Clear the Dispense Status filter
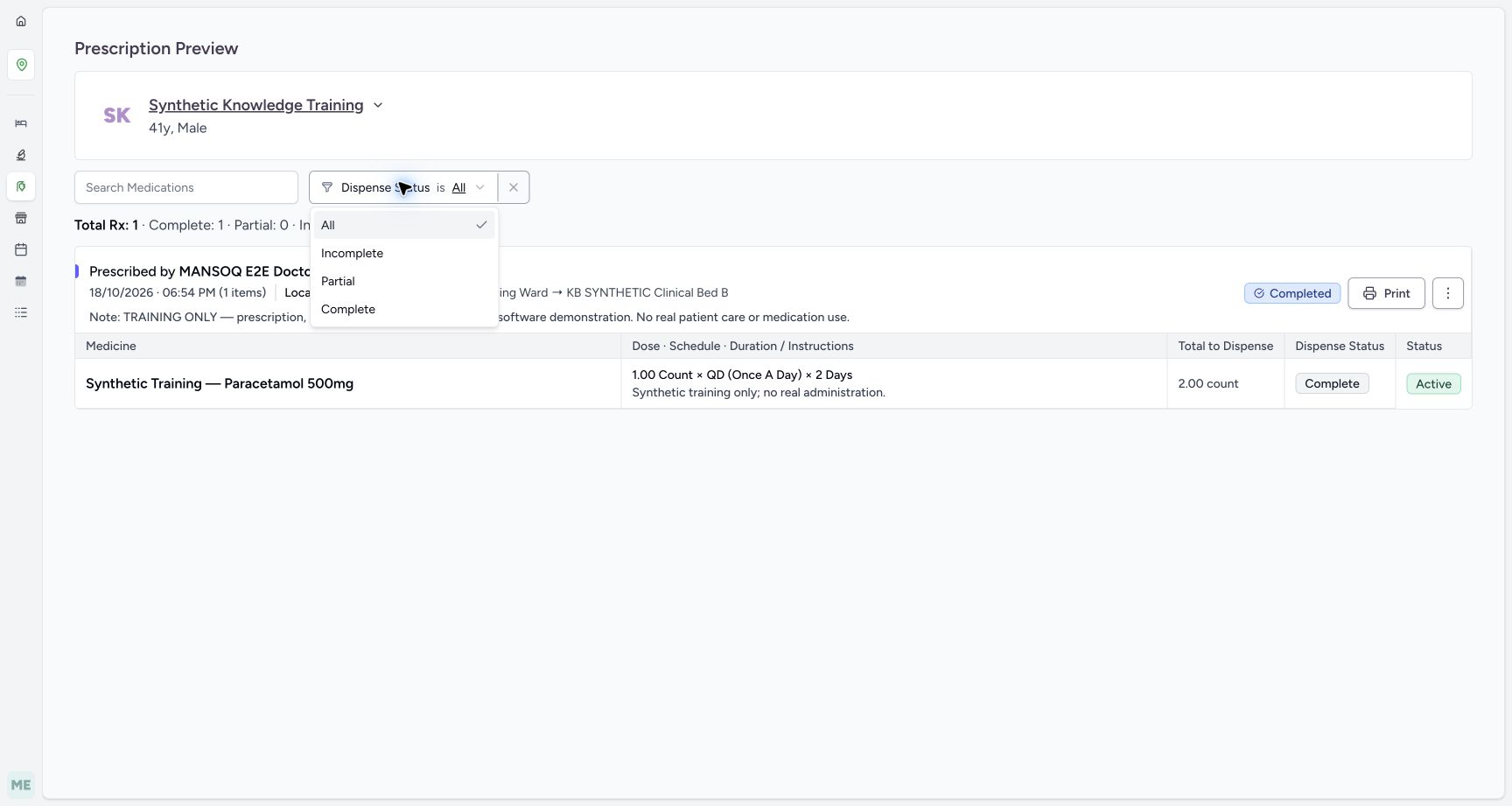 (514, 187)
